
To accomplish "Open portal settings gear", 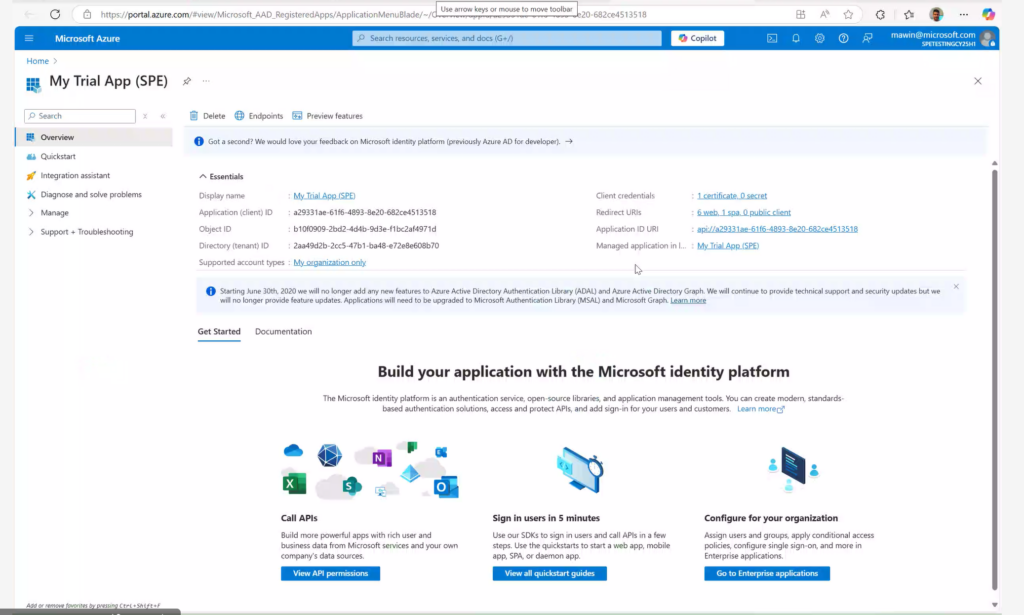I will (820, 39).
